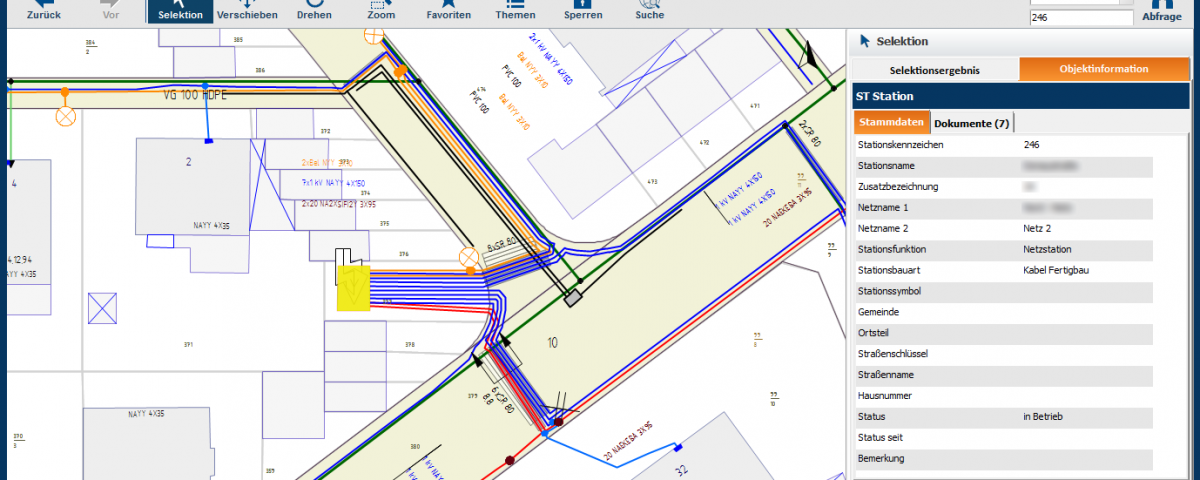Switch to the Objektinformation tab
Viewport: 1200px width, 480px height.
click(x=1104, y=69)
